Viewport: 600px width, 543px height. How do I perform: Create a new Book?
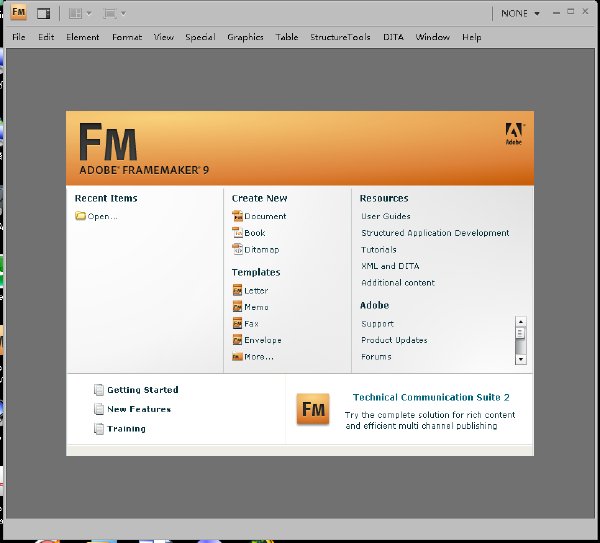(x=255, y=233)
